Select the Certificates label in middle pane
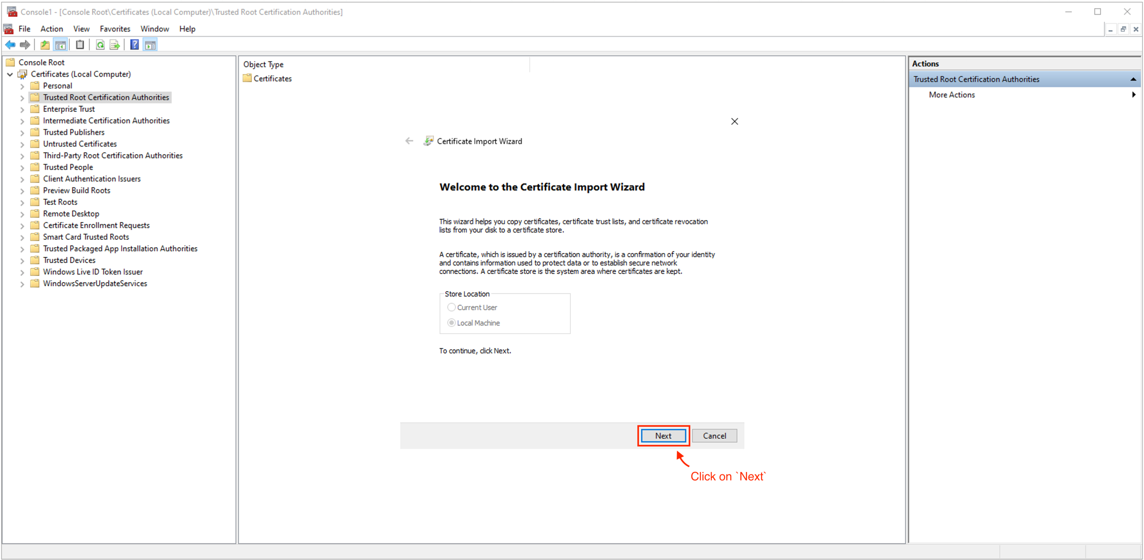Image resolution: width=1144 pixels, height=560 pixels. [273, 79]
